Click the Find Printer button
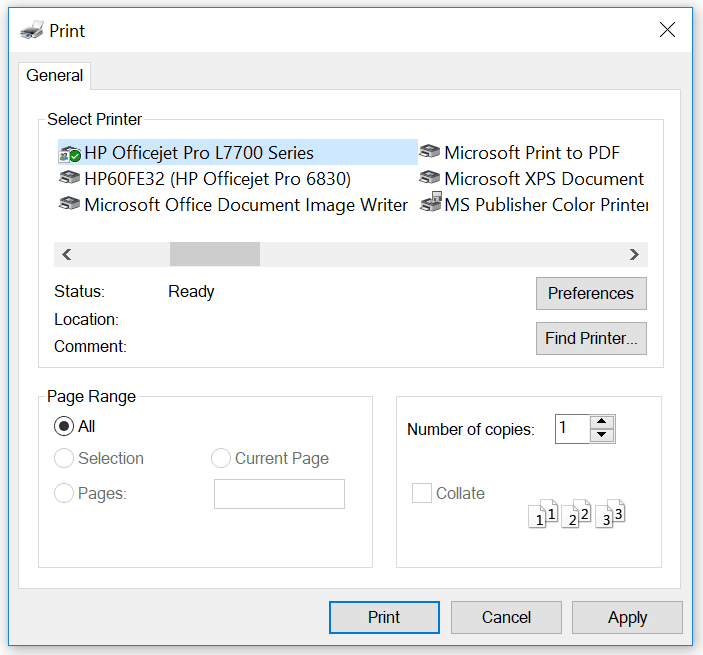This screenshot has height=655, width=703. coord(591,338)
